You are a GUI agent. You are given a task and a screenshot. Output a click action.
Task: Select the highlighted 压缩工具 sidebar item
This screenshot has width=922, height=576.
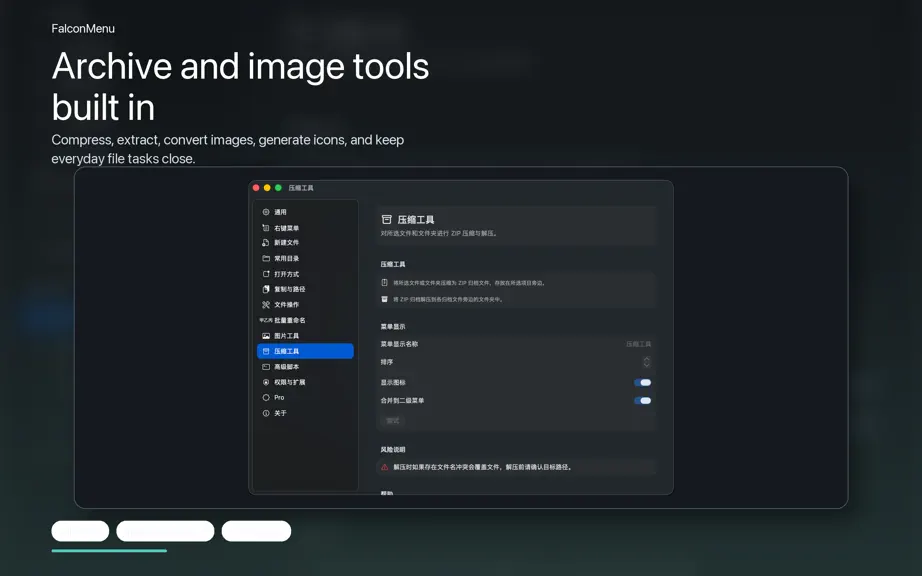click(x=305, y=351)
